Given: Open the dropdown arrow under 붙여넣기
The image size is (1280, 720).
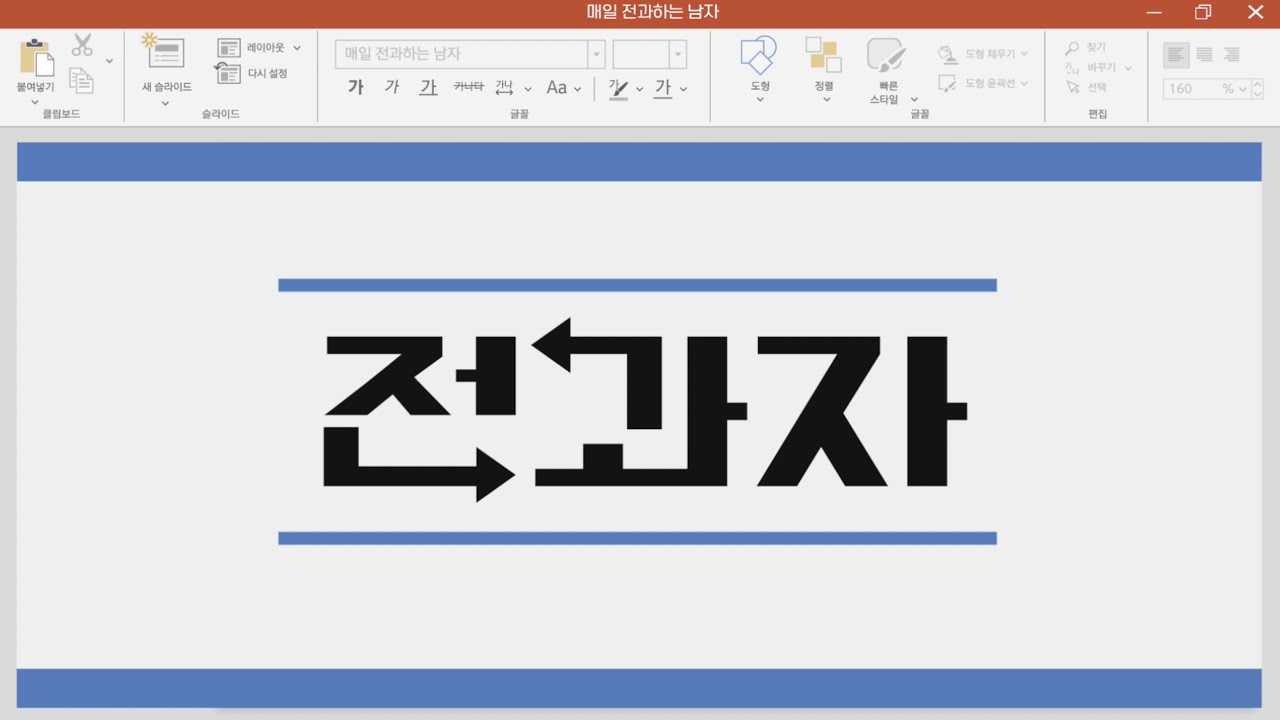Looking at the screenshot, I should [35, 102].
